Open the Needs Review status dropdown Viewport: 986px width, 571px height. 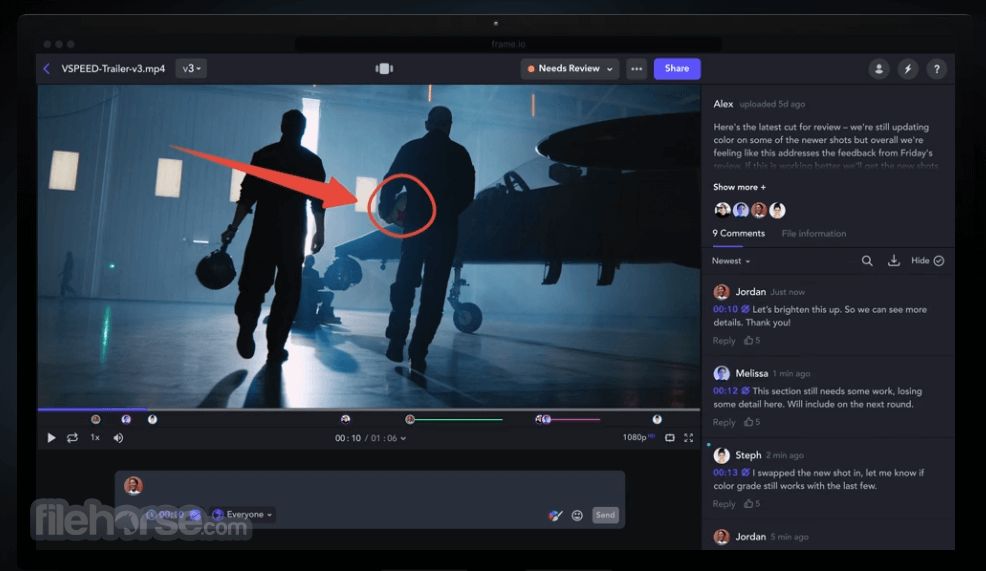(570, 69)
